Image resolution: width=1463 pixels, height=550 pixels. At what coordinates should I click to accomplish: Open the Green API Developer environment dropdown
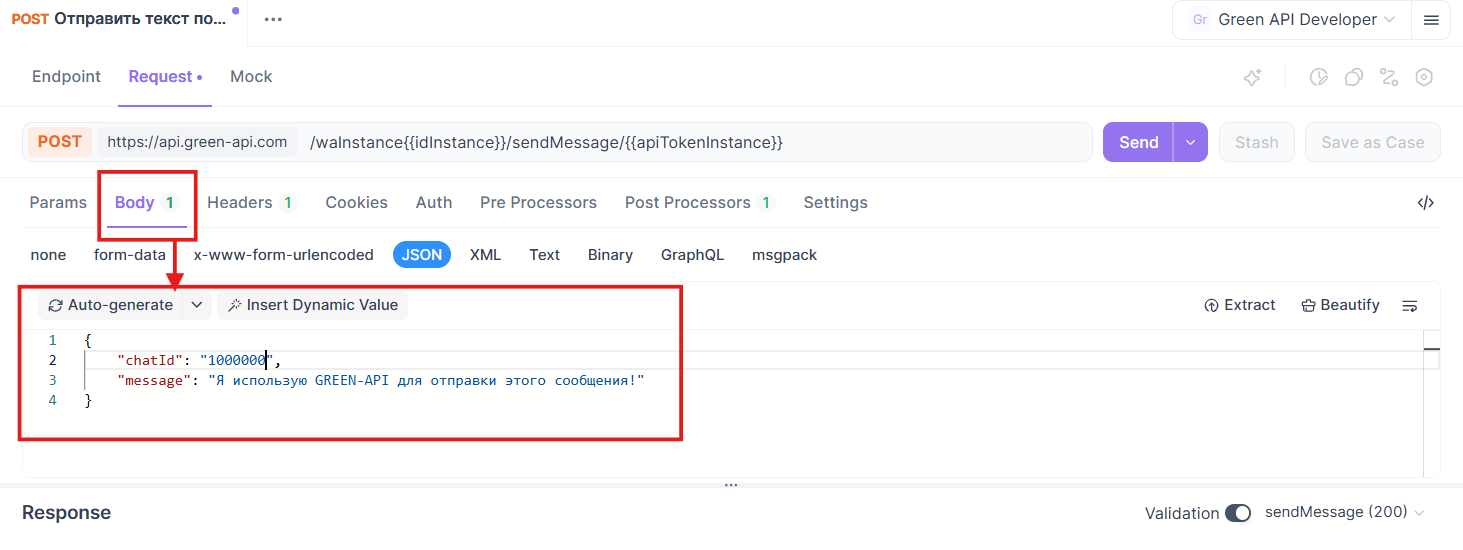point(1290,20)
